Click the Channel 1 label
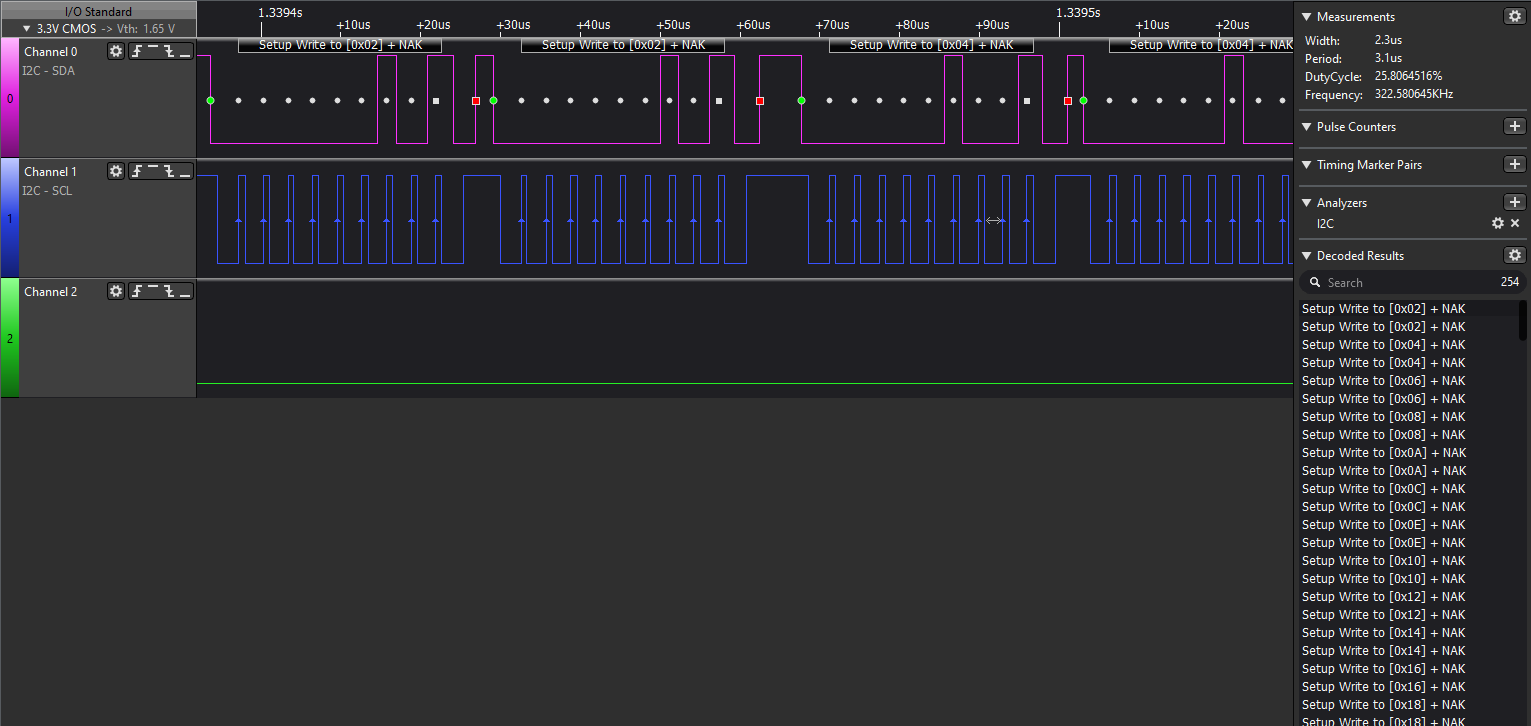The height and width of the screenshot is (726, 1531). tap(51, 172)
